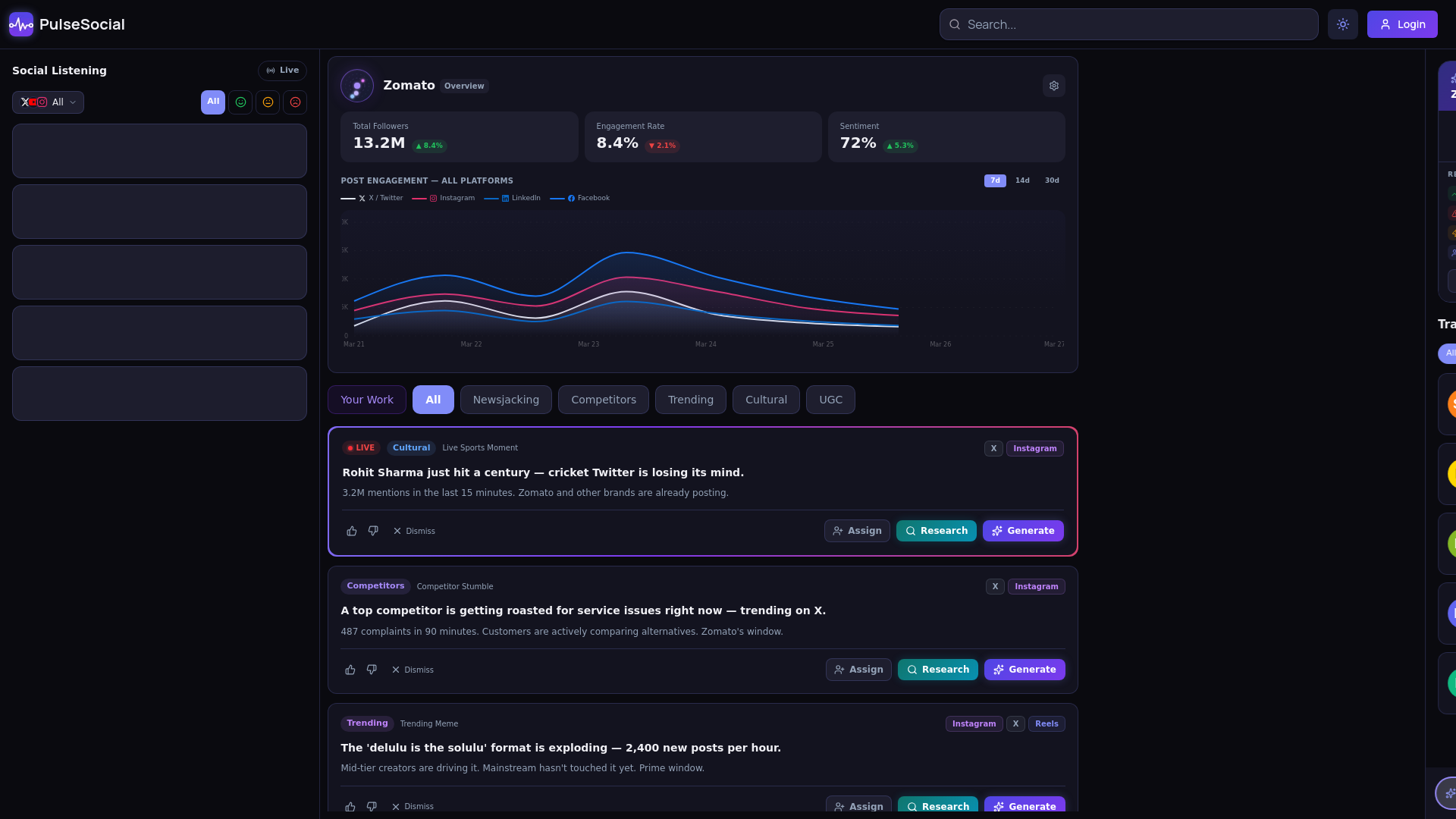Read the delulu is the solulu headline

pos(560,748)
